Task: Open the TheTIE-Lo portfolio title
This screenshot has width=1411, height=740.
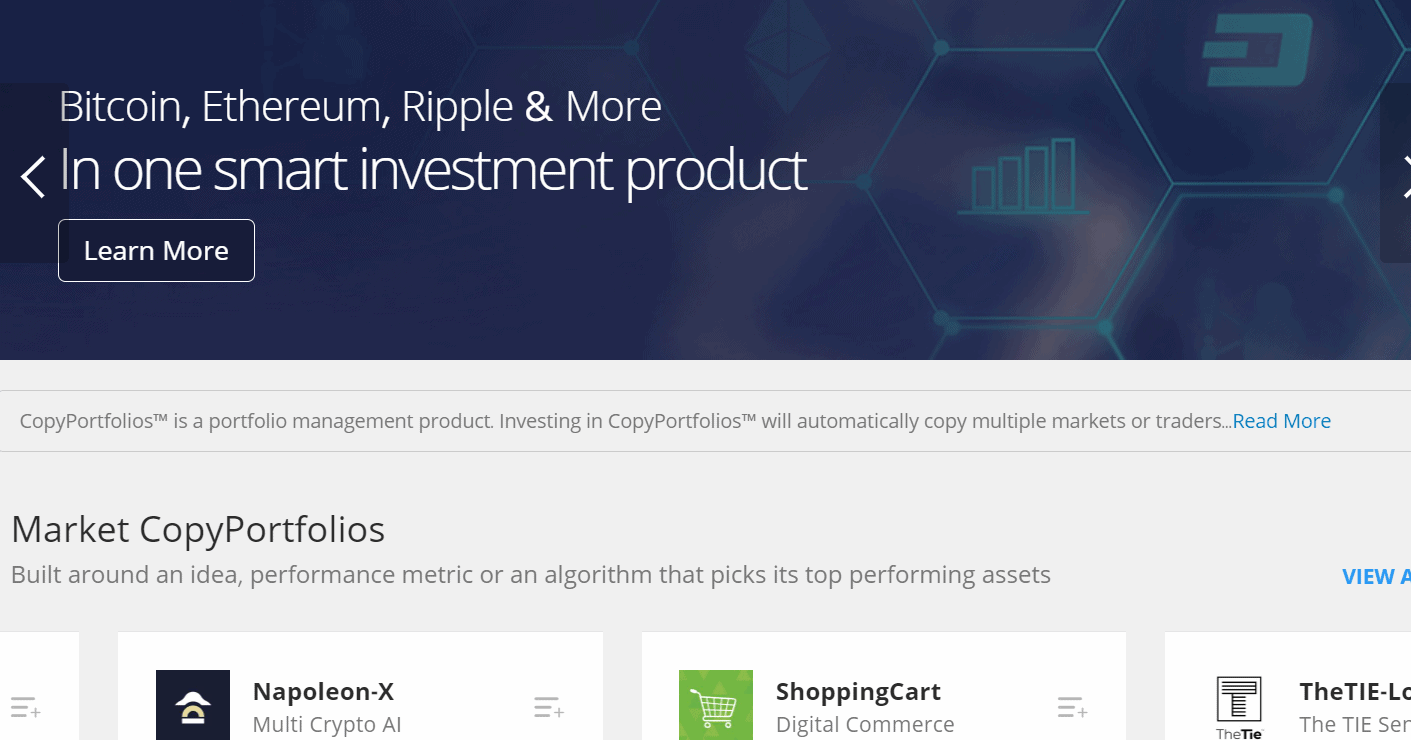Action: click(x=1355, y=691)
